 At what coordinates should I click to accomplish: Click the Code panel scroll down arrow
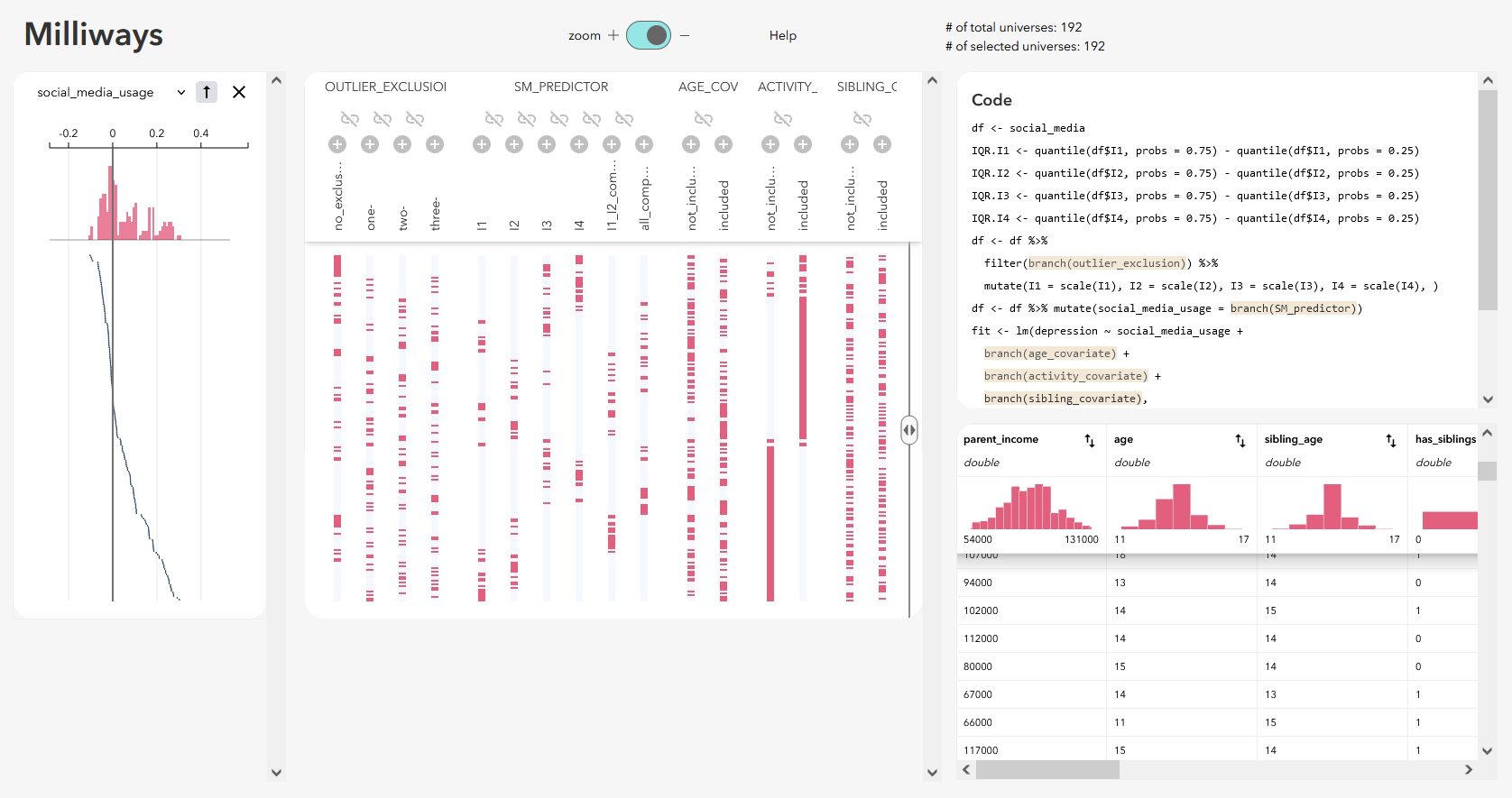click(x=1488, y=399)
